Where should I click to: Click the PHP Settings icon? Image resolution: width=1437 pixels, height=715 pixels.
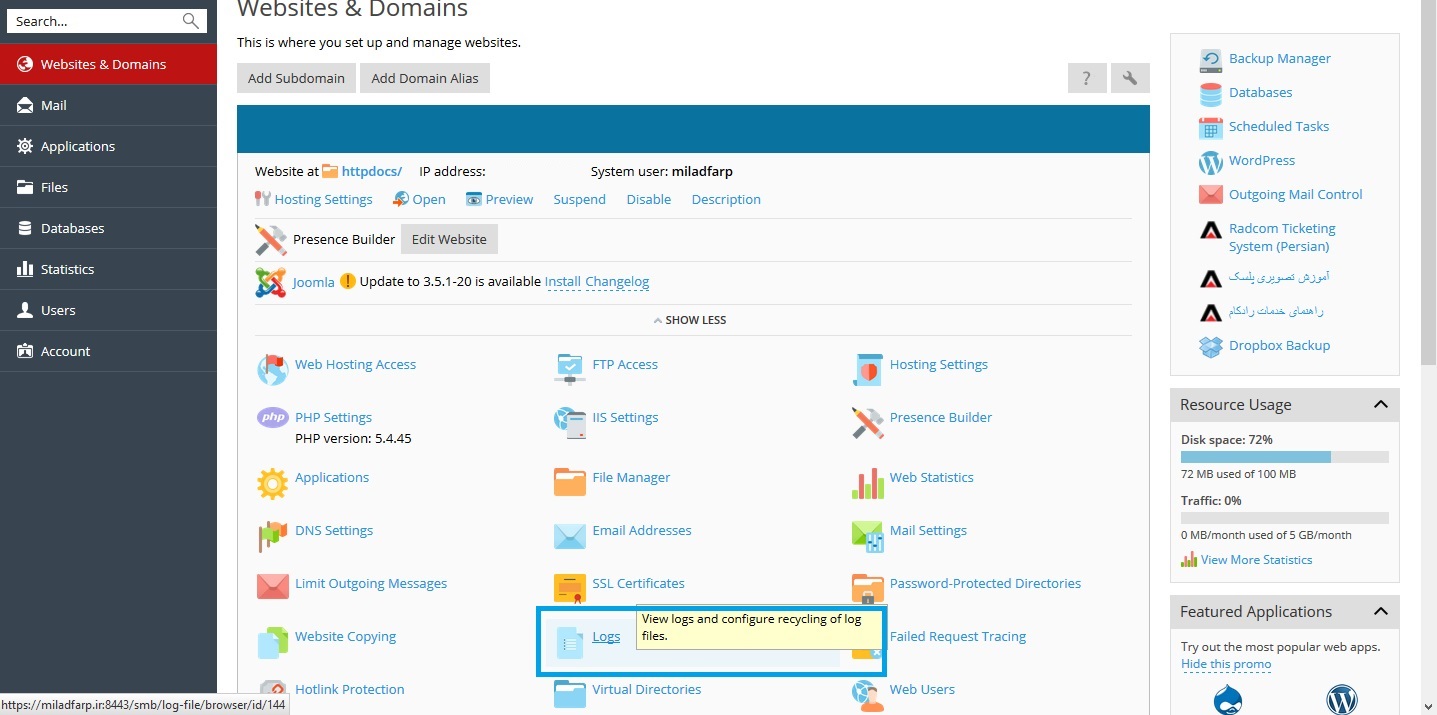click(x=272, y=418)
